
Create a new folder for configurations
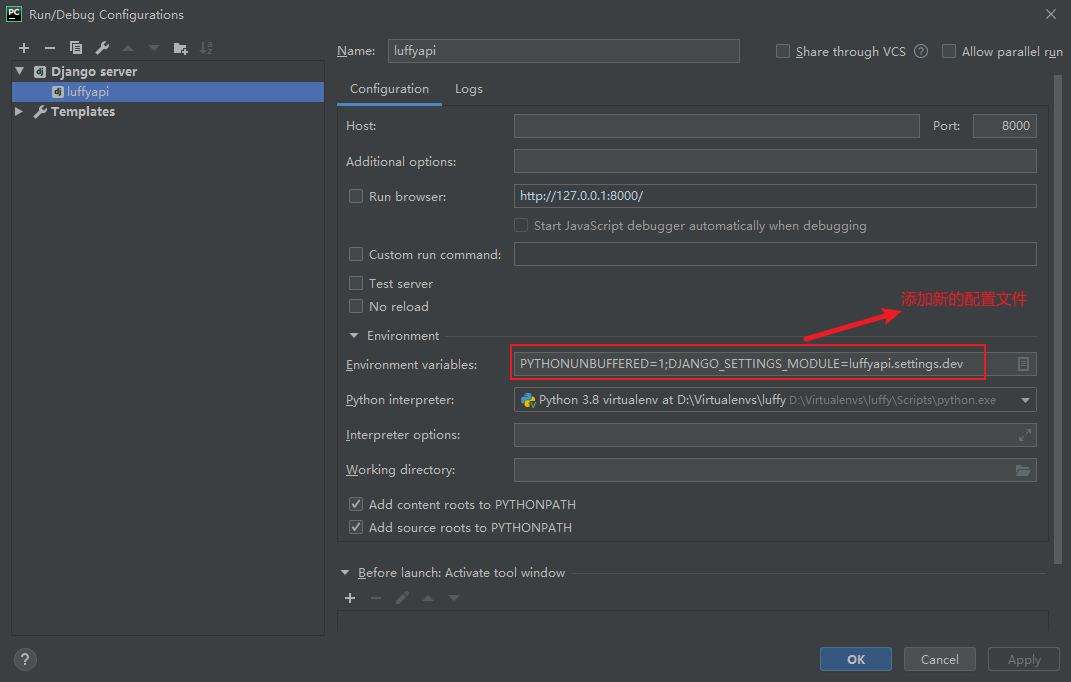pyautogui.click(x=180, y=48)
